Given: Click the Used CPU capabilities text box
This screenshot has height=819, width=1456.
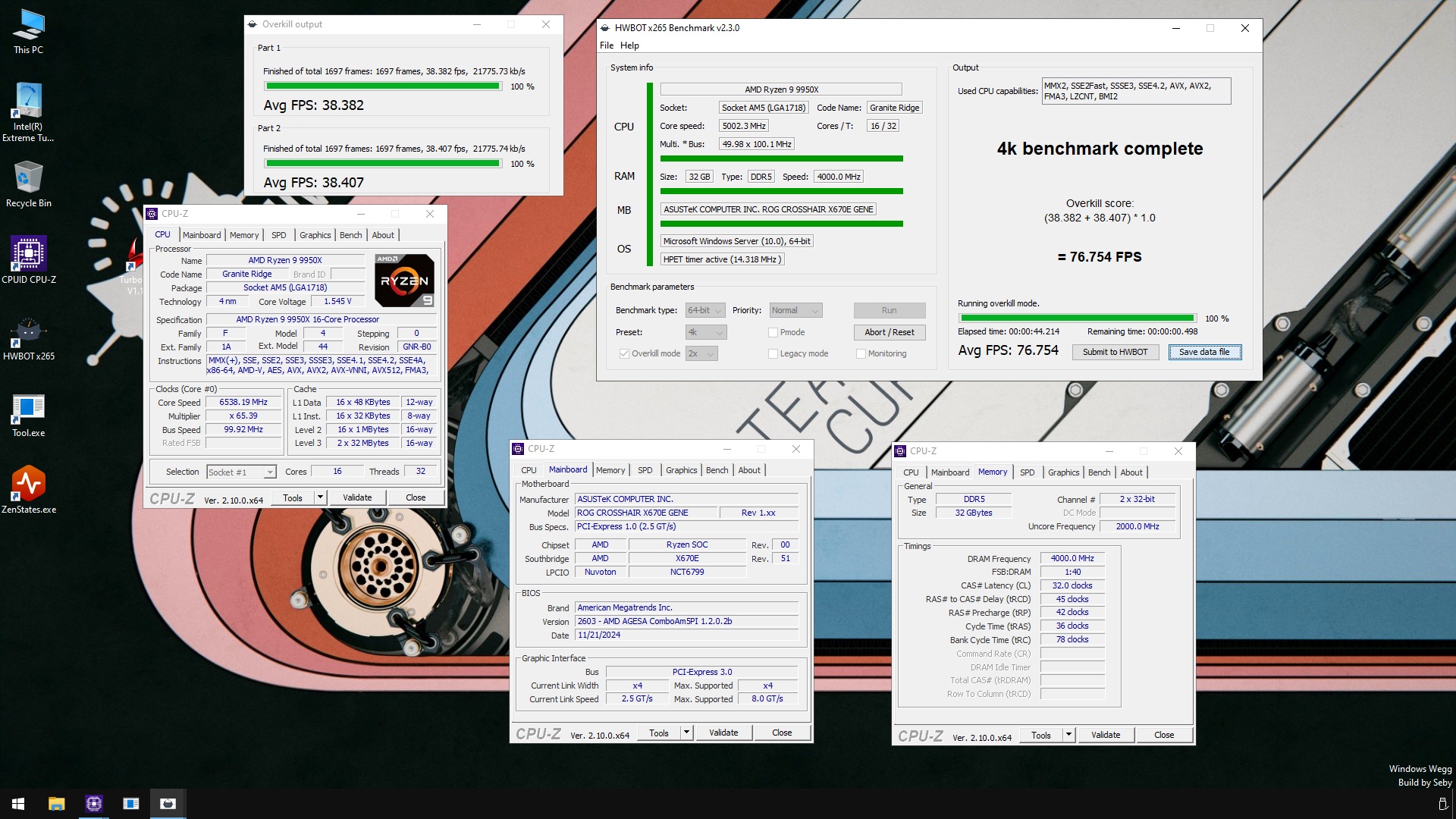Looking at the screenshot, I should (x=1136, y=92).
